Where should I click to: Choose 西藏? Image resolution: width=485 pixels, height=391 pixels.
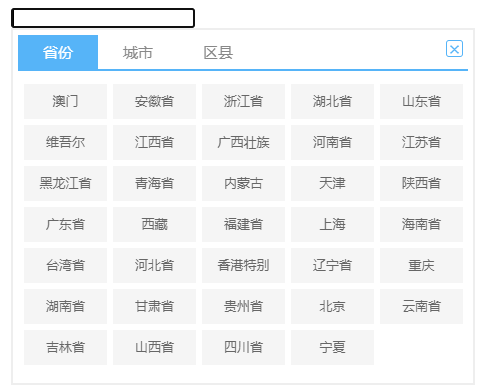click(154, 224)
